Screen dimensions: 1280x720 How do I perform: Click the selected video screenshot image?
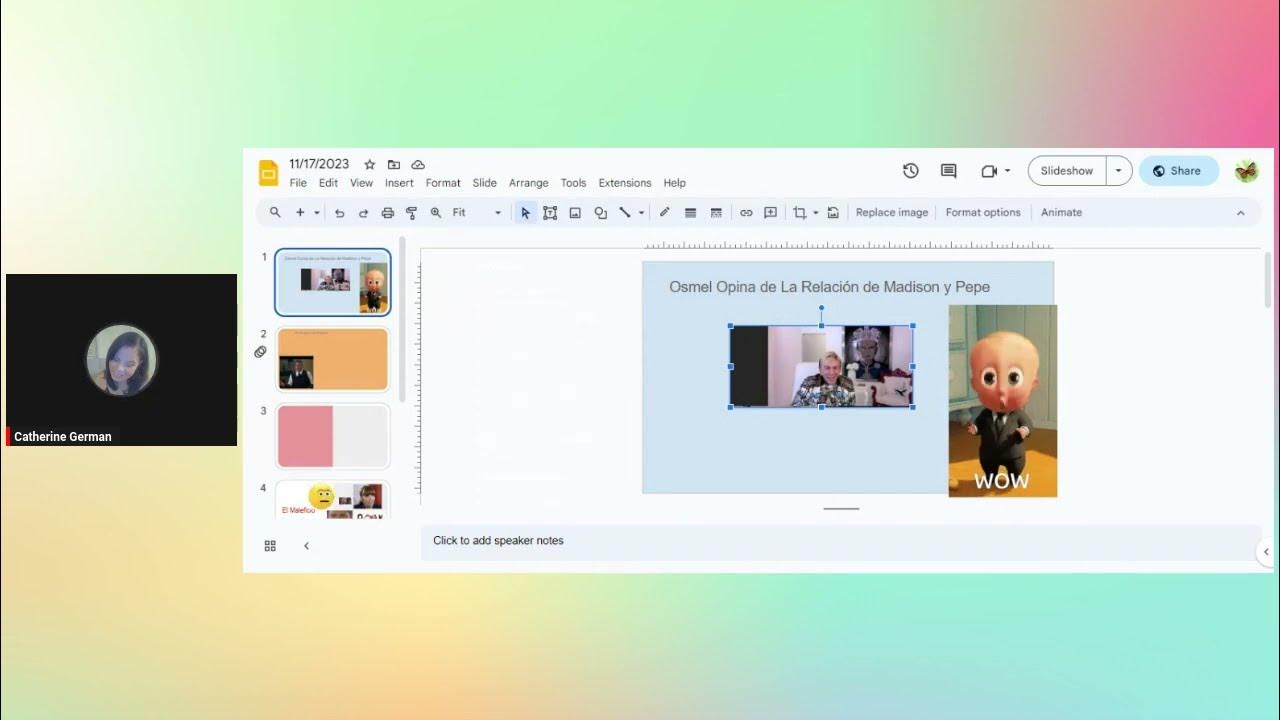tap(821, 366)
